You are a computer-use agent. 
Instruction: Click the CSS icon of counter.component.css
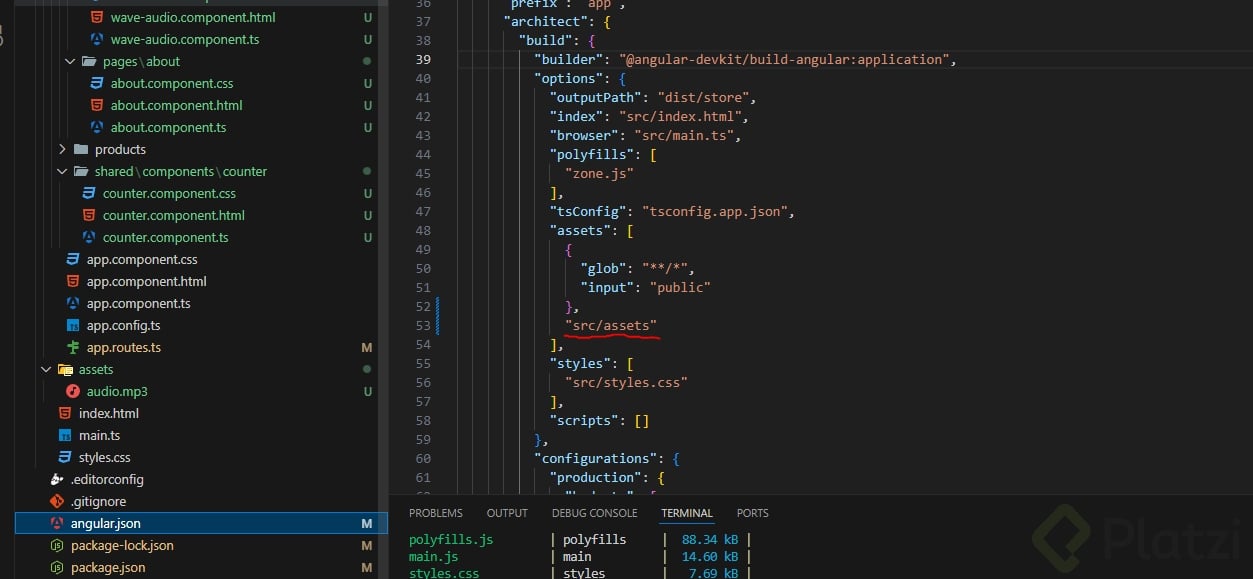pos(88,193)
